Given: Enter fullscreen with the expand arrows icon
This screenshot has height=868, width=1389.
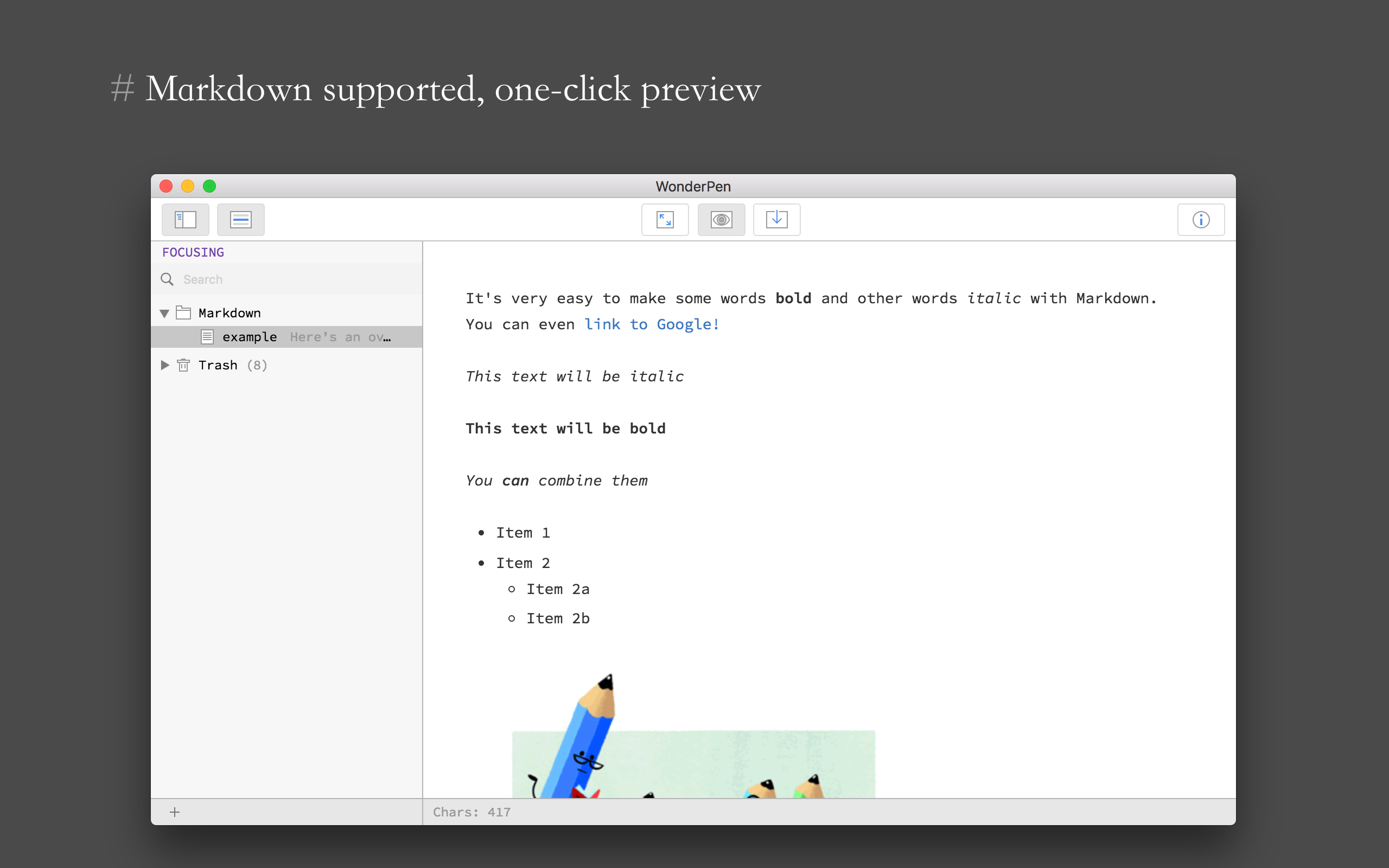Looking at the screenshot, I should [x=665, y=219].
